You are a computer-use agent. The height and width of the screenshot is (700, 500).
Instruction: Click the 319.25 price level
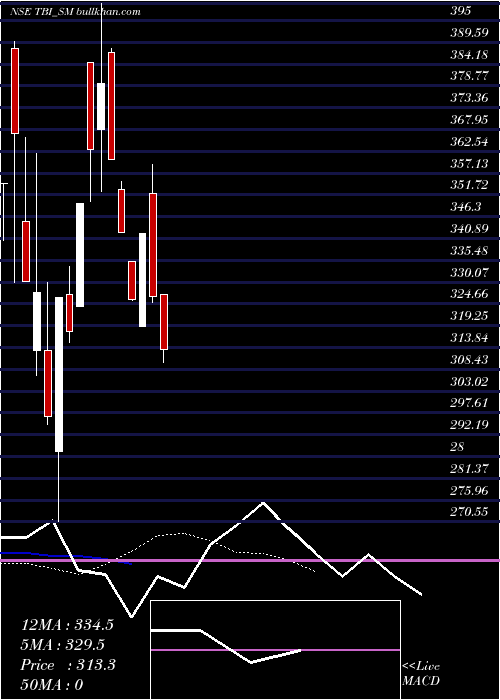tap(469, 317)
